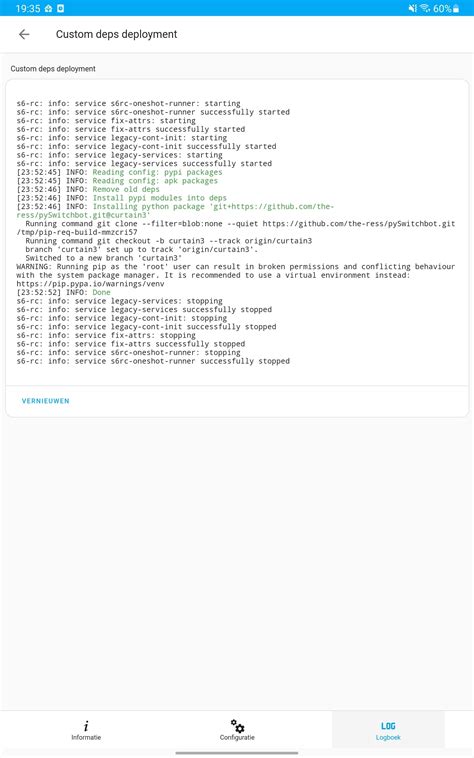
Task: Tap the house notification icon in status bar
Action: pyautogui.click(x=48, y=8)
